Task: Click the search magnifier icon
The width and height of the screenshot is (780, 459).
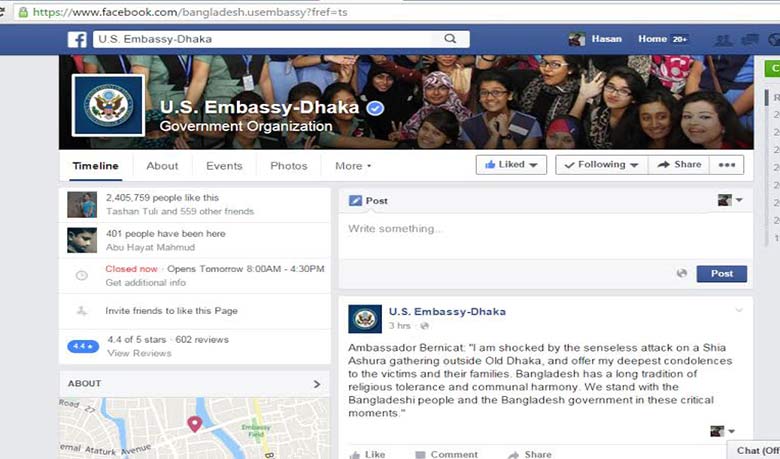Action: (x=450, y=39)
